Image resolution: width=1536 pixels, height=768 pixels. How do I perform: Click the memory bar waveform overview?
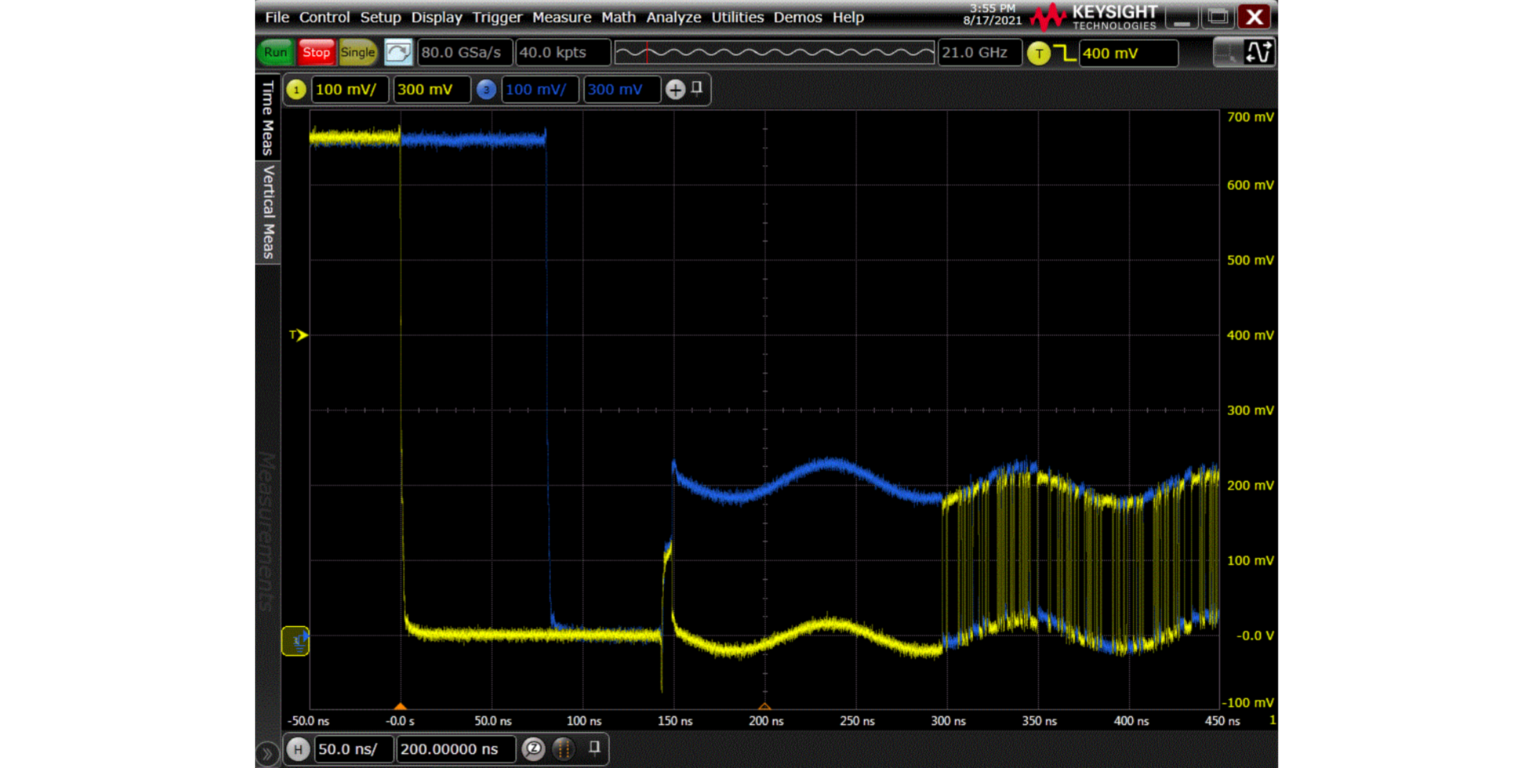click(x=773, y=53)
